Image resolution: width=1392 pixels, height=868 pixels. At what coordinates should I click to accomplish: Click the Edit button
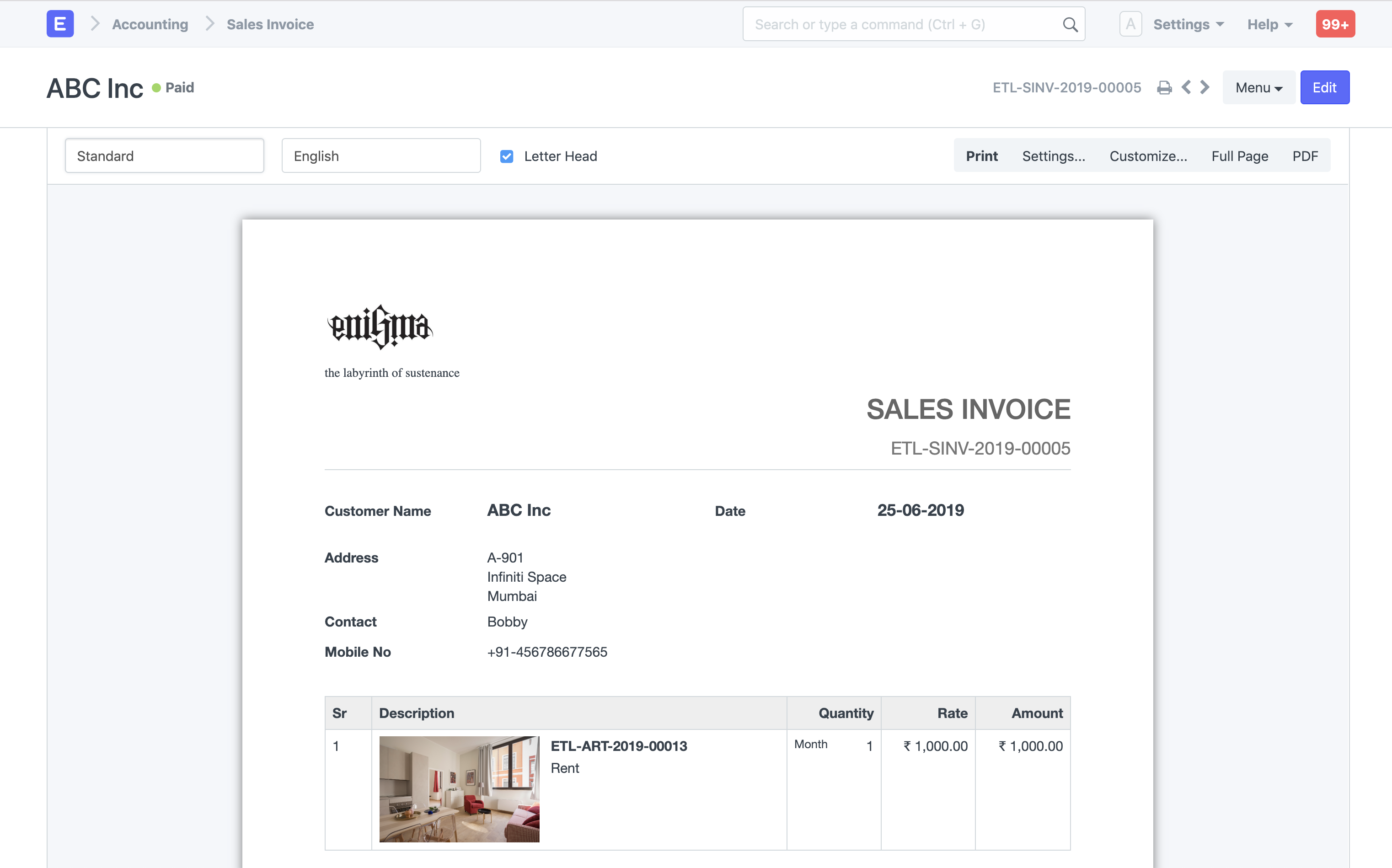click(1324, 87)
